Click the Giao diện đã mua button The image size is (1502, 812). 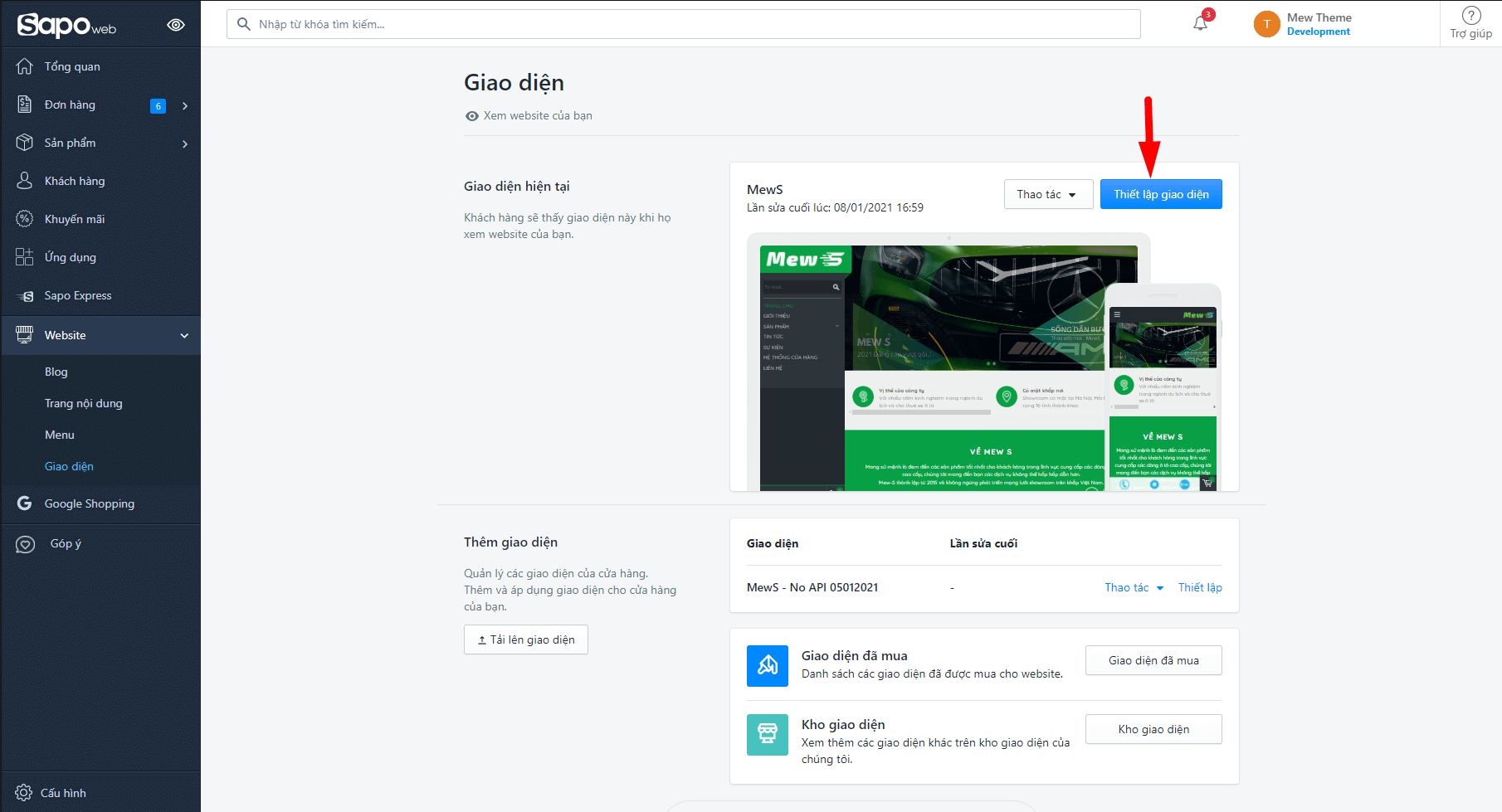pyautogui.click(x=1153, y=660)
